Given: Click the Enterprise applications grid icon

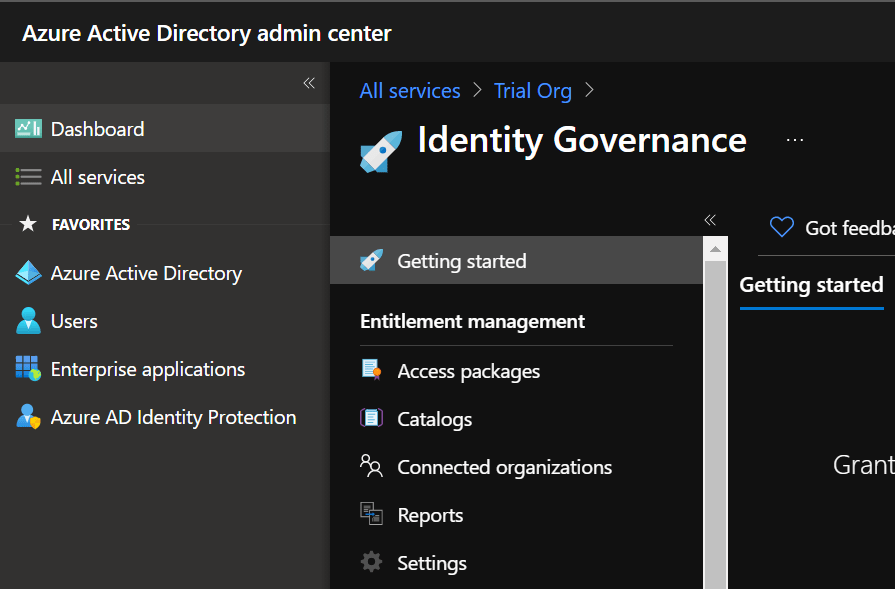Looking at the screenshot, I should pos(28,369).
